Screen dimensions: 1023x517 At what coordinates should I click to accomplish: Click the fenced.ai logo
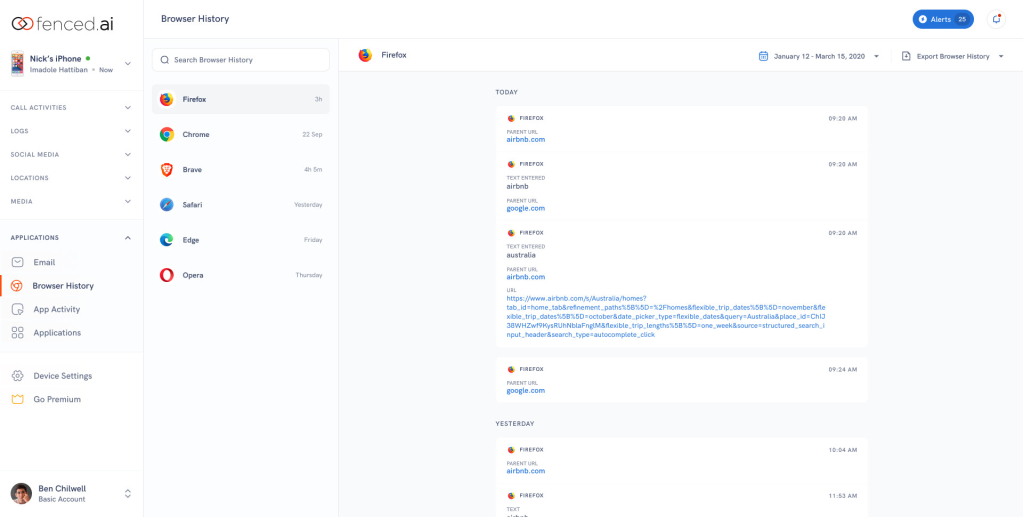click(x=63, y=24)
